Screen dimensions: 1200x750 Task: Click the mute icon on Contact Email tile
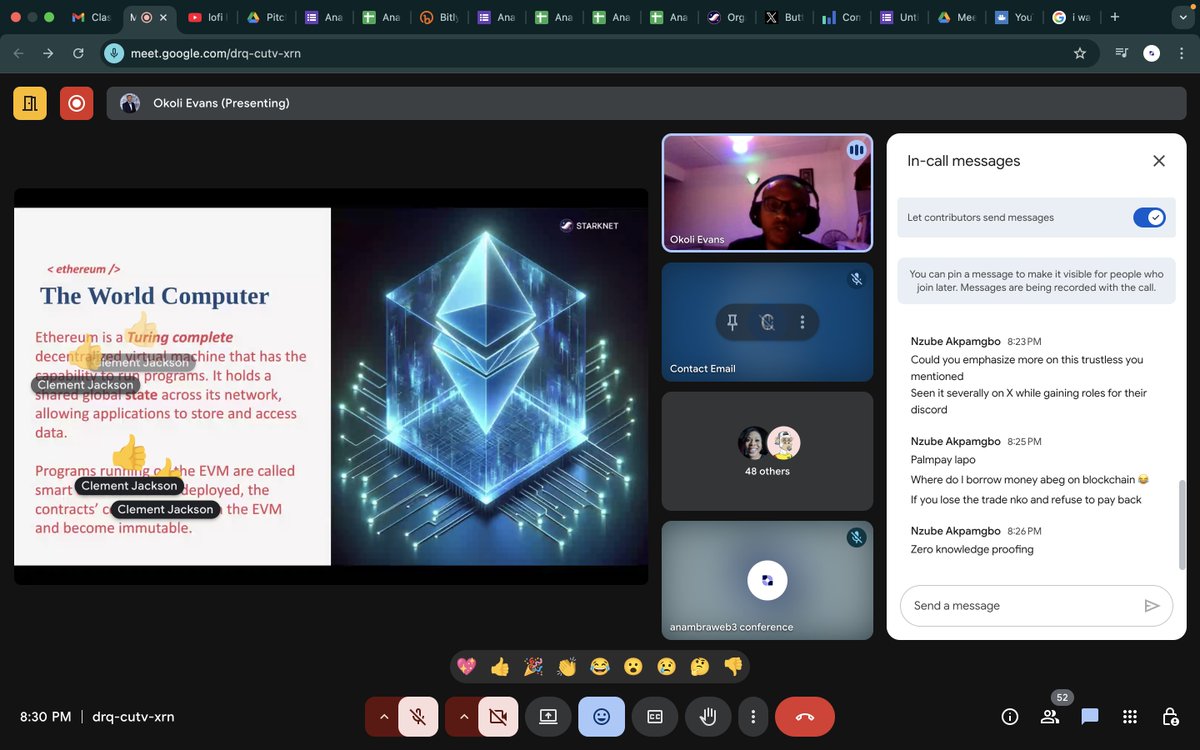click(x=767, y=322)
